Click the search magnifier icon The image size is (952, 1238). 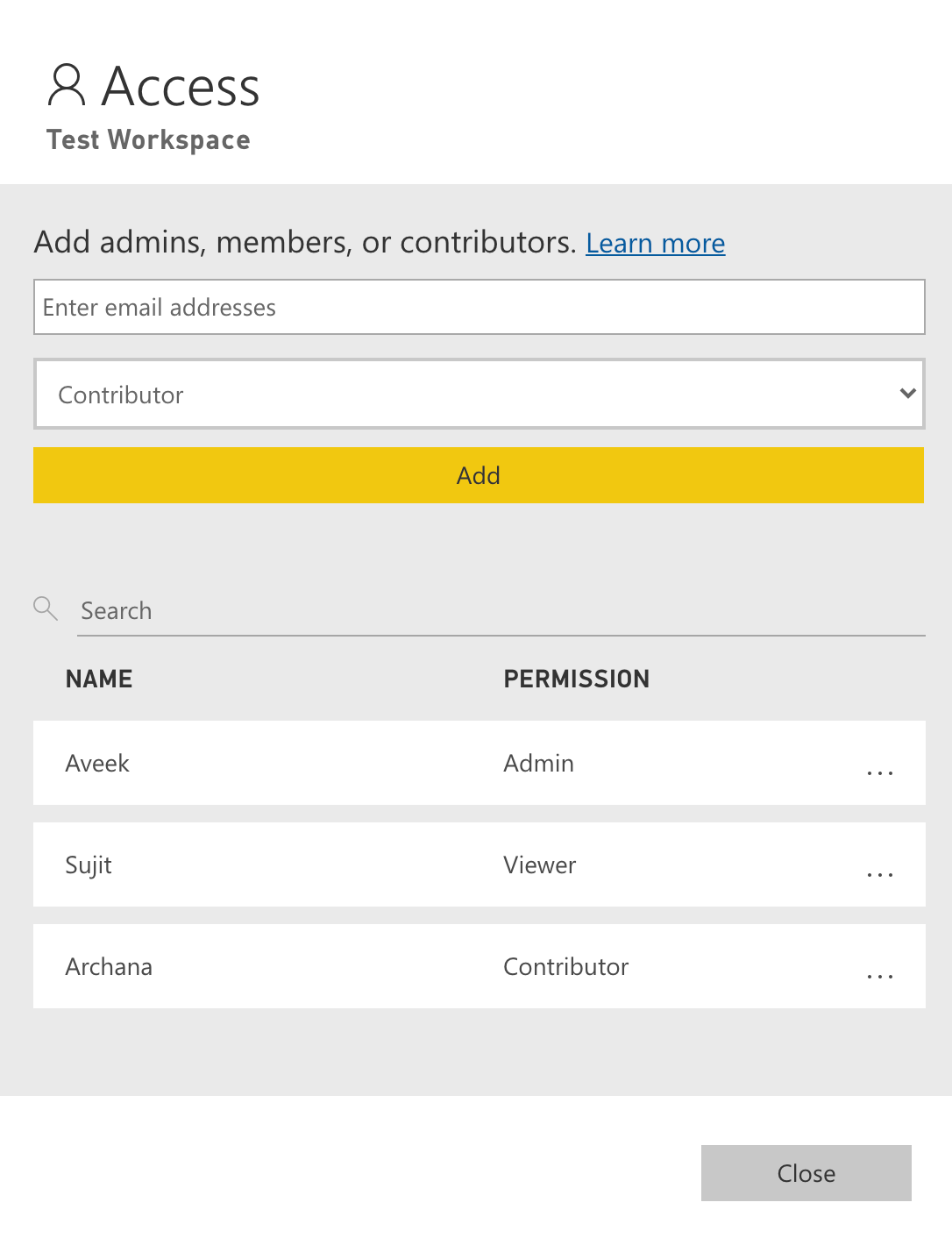[46, 608]
